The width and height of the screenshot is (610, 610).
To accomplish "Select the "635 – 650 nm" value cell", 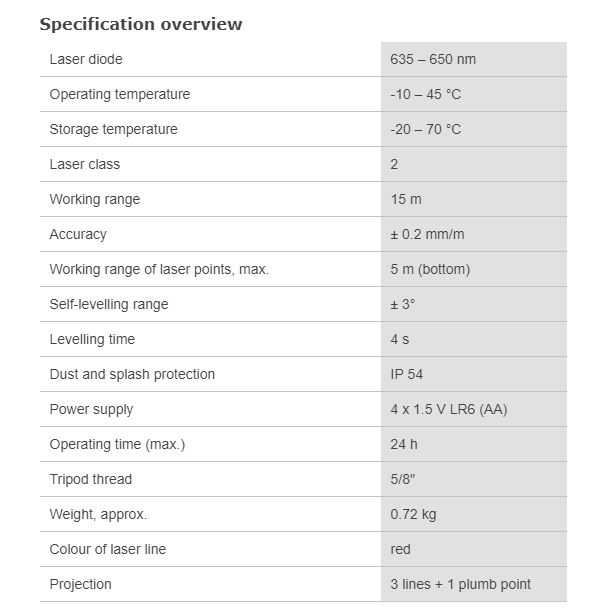I will [x=433, y=59].
